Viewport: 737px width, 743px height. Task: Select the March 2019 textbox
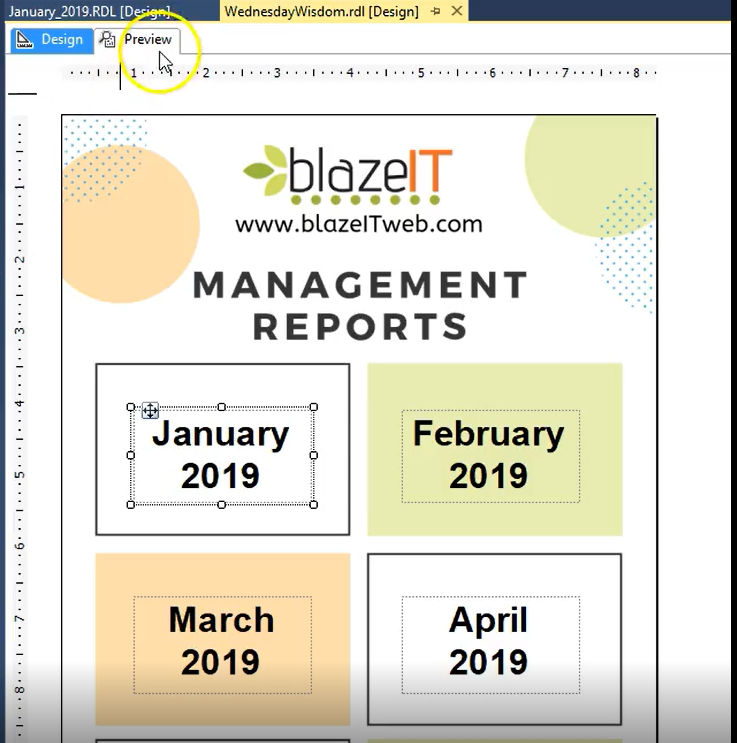click(222, 644)
